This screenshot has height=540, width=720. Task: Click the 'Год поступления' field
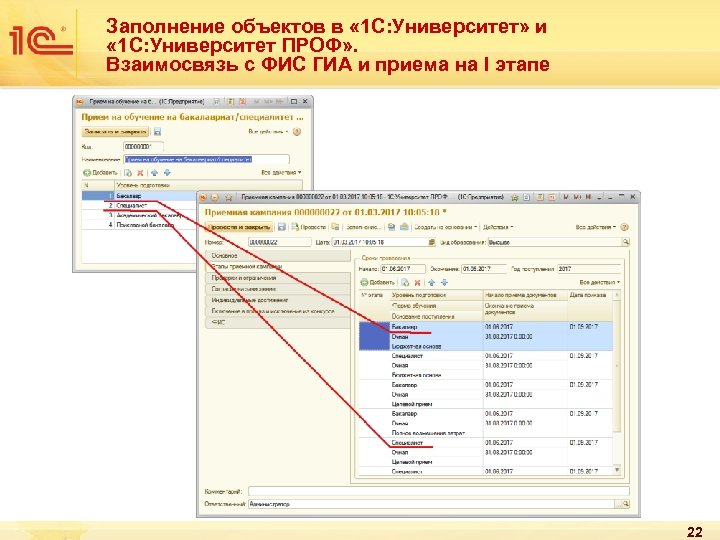coord(589,269)
